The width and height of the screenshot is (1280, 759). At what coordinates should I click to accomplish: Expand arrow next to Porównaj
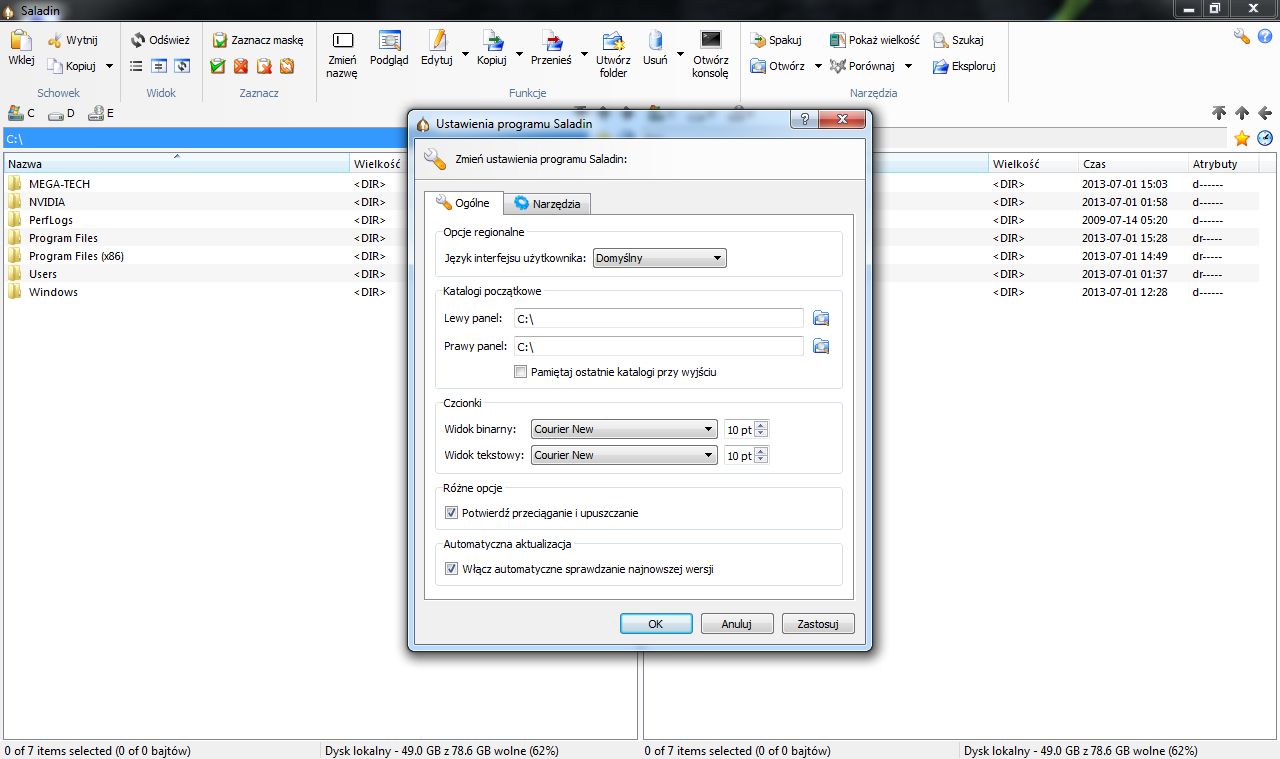tap(908, 66)
